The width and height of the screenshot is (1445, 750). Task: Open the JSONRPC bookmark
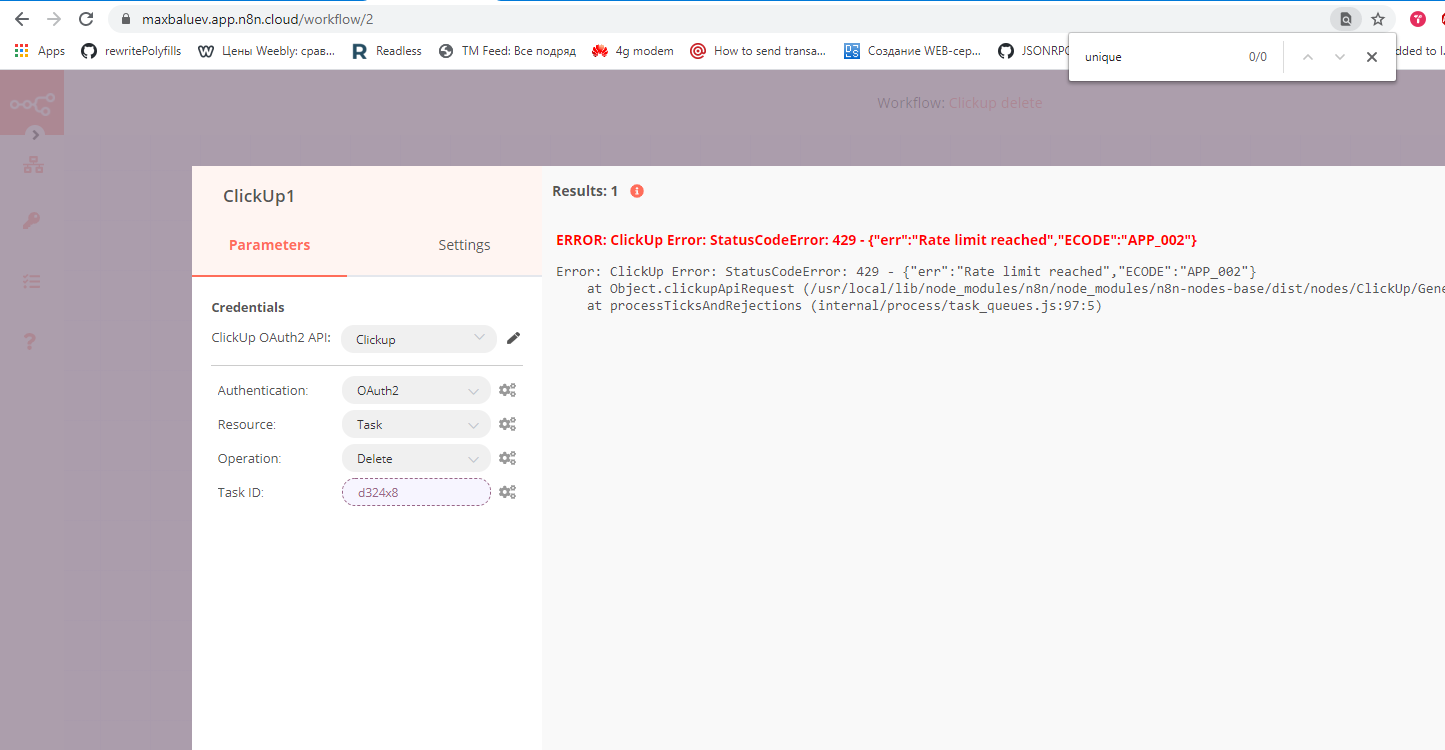click(x=1032, y=51)
